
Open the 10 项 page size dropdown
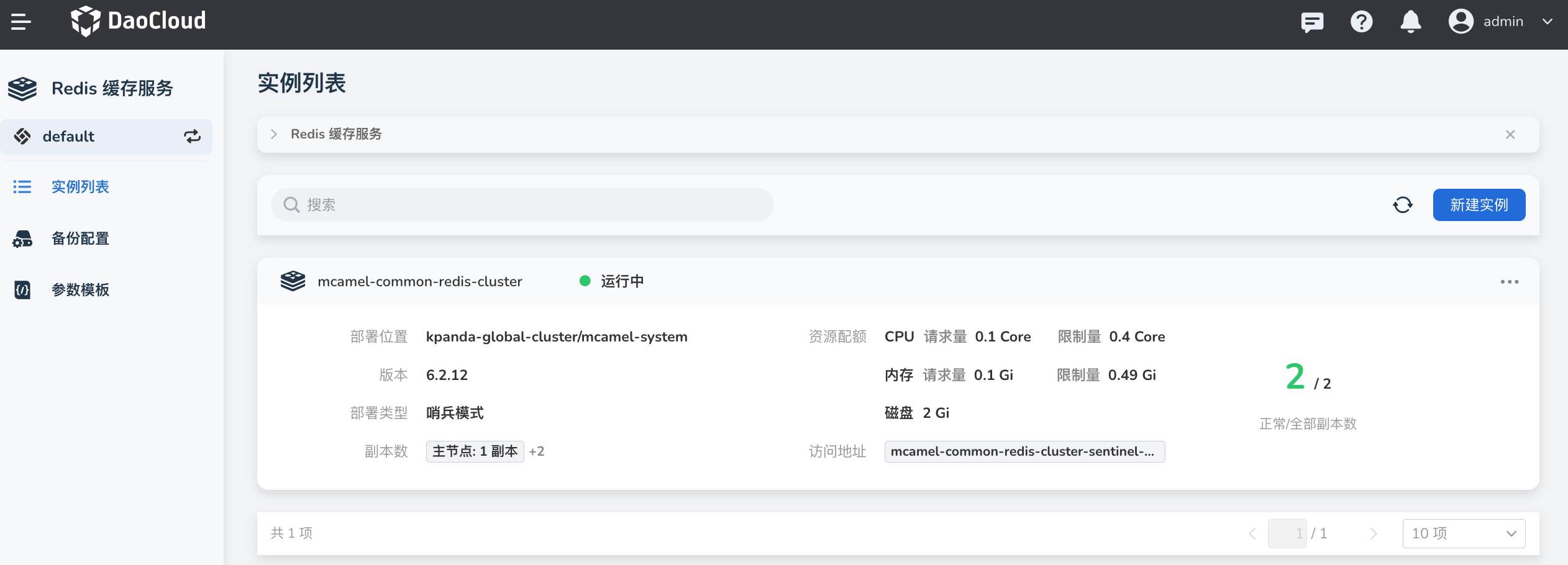1463,533
